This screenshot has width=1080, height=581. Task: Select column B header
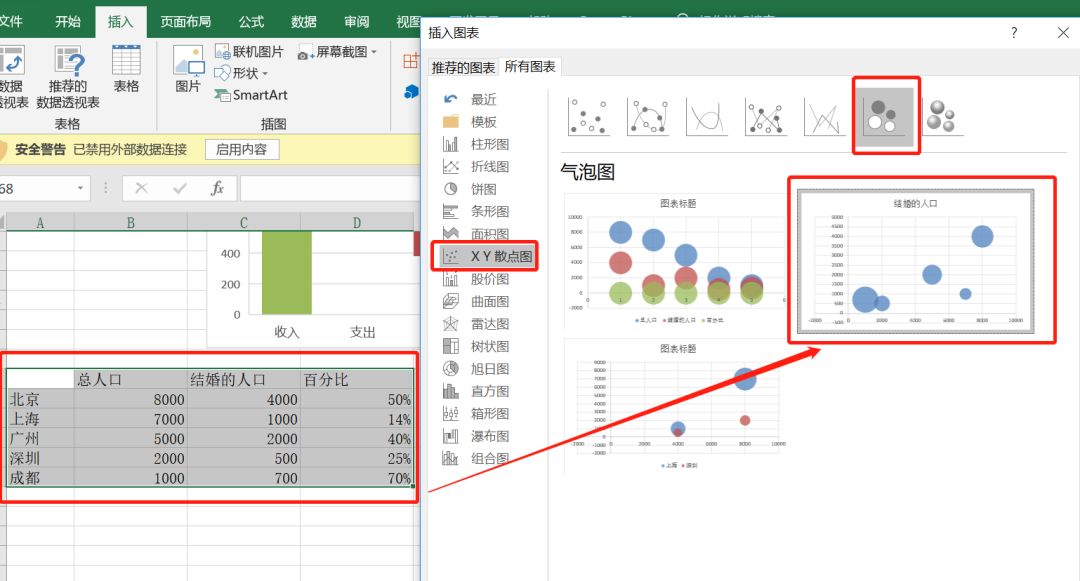131,222
